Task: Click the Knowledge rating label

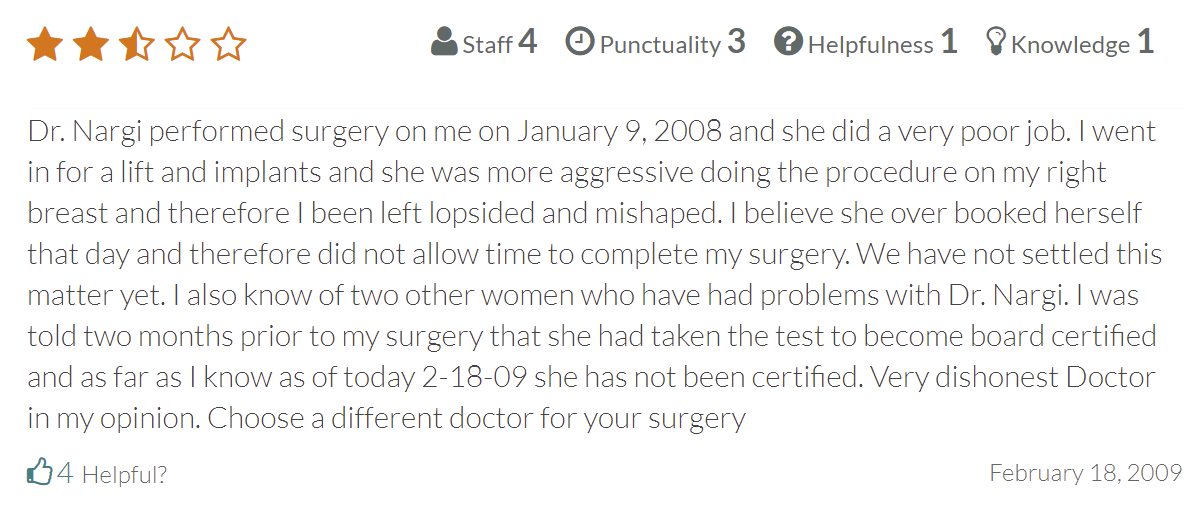Action: coord(1070,44)
